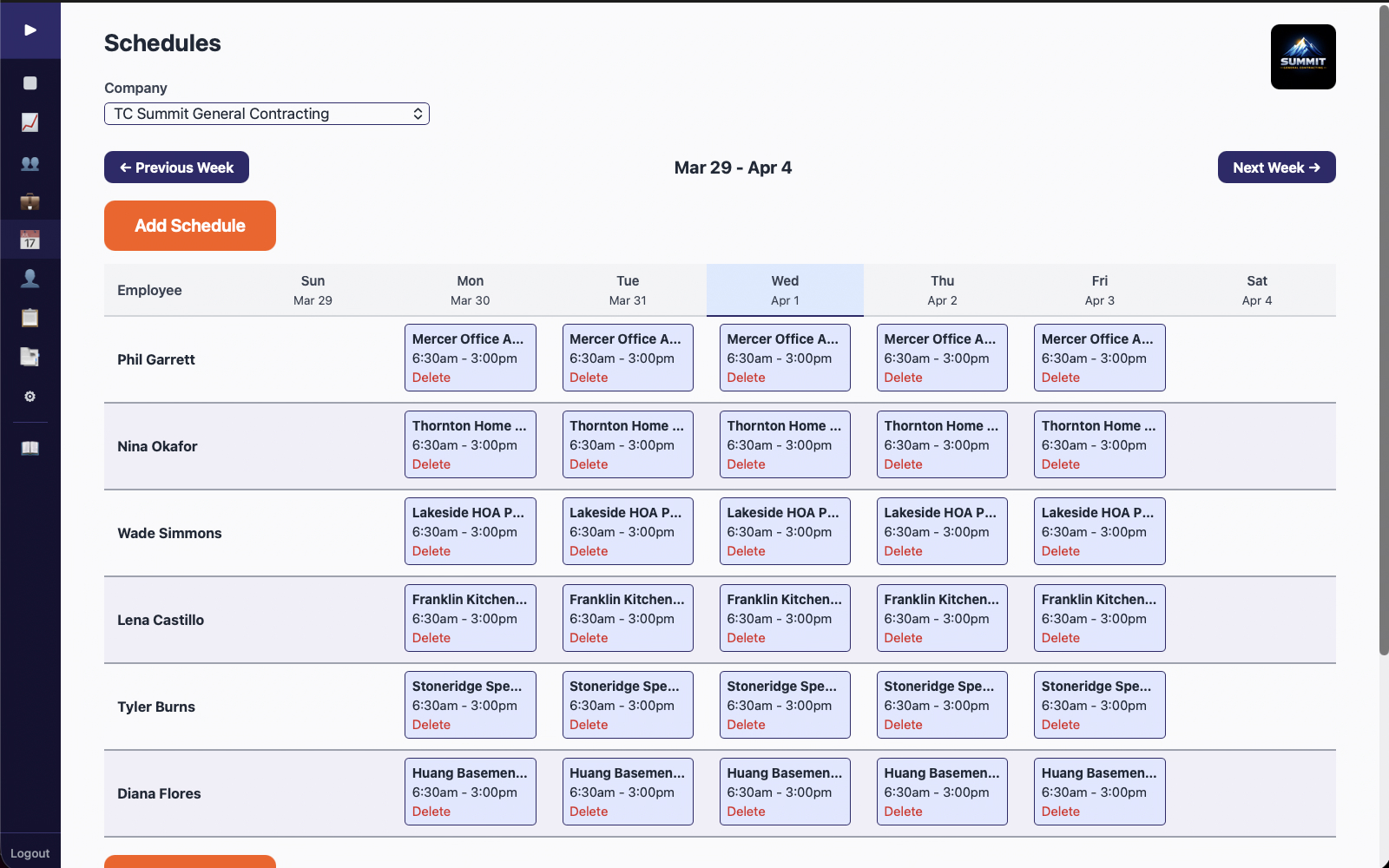Click the Logout button
The width and height of the screenshot is (1389, 868).
[x=30, y=852]
